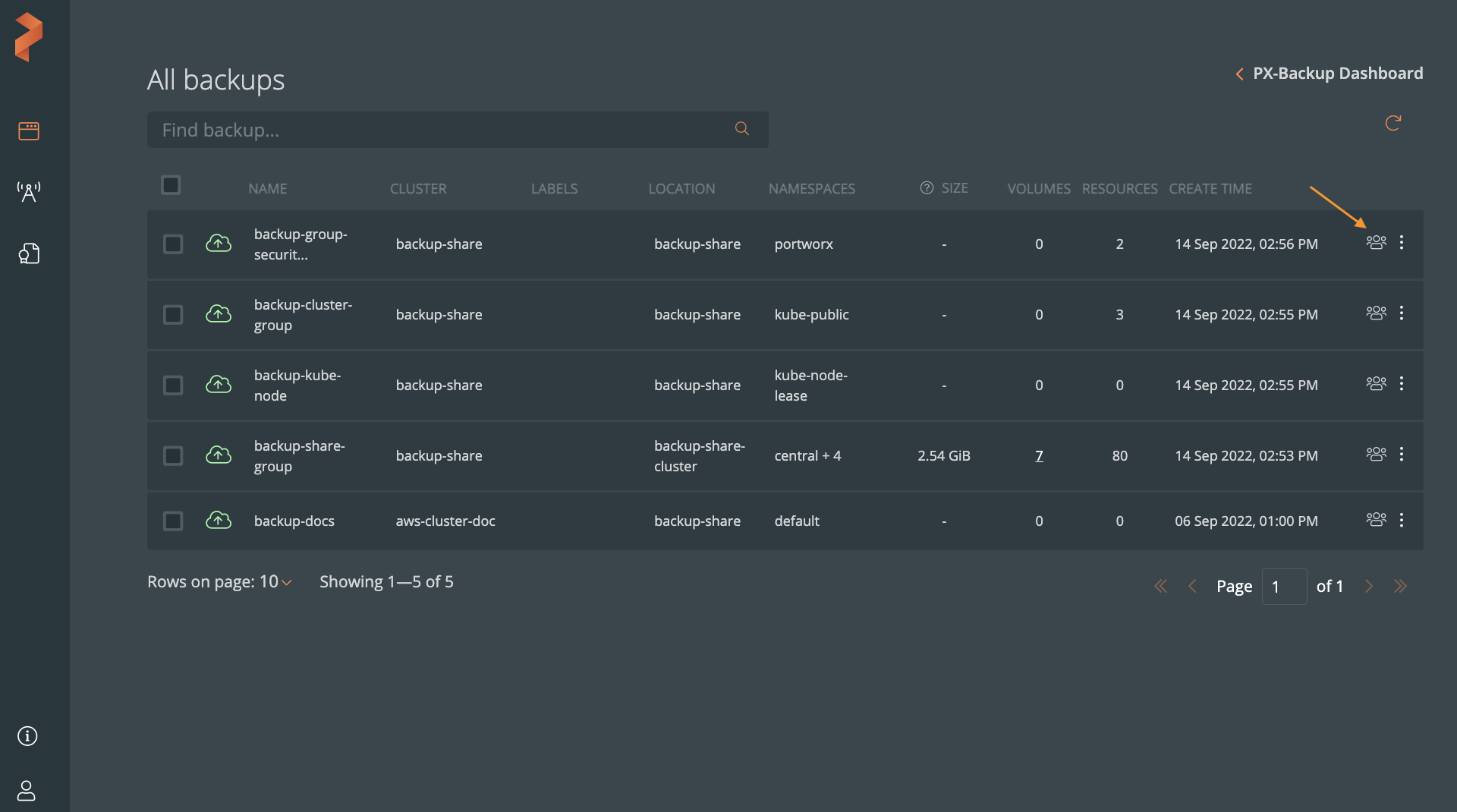This screenshot has height=812, width=1457.
Task: Click the CREATE TIME column header
Action: pos(1210,189)
